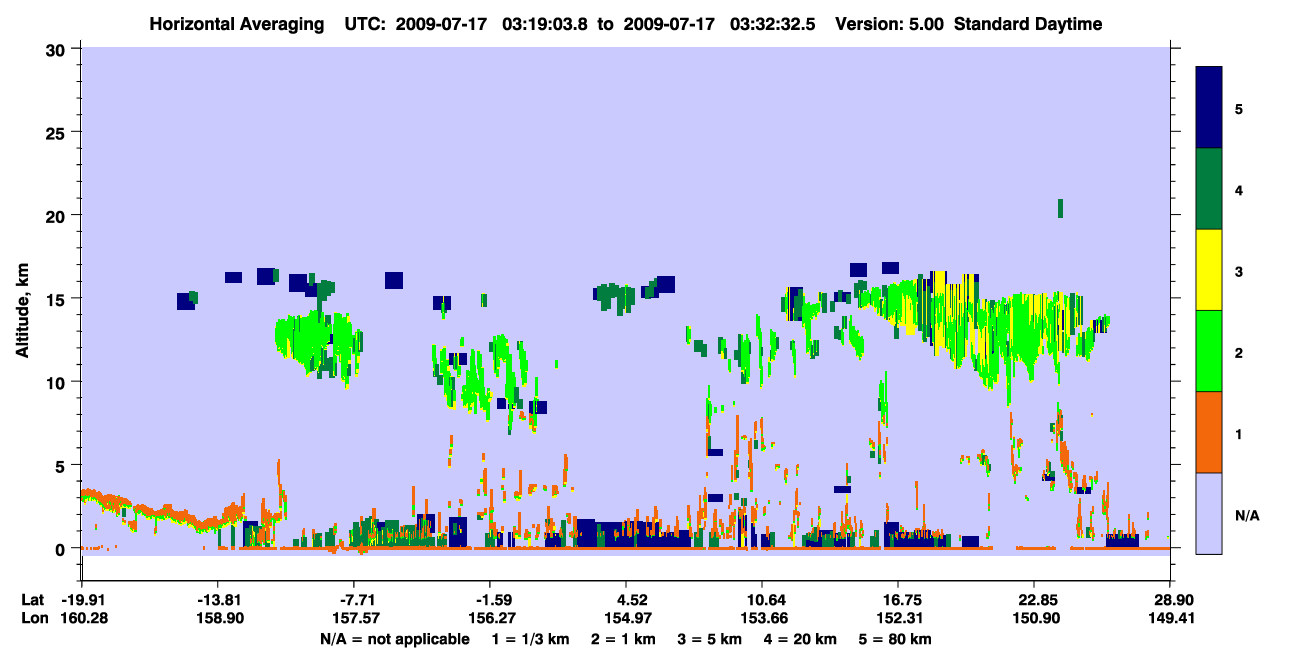The image size is (1300, 667).
Task: Click the dark green level 4 colorbar segment
Action: 1209,189
